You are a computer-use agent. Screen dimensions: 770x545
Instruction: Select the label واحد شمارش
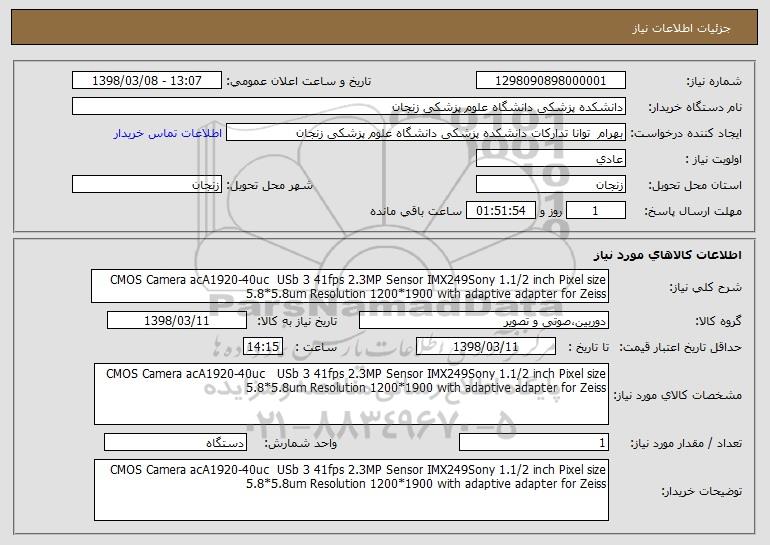(x=301, y=443)
